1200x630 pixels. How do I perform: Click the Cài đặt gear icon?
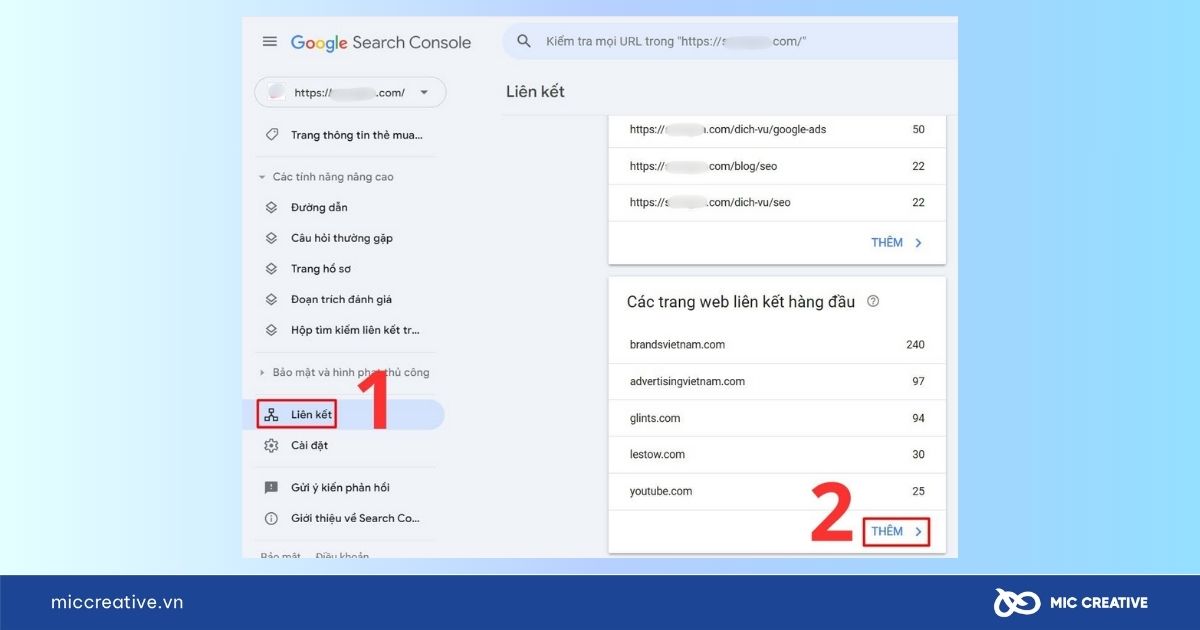coord(271,446)
